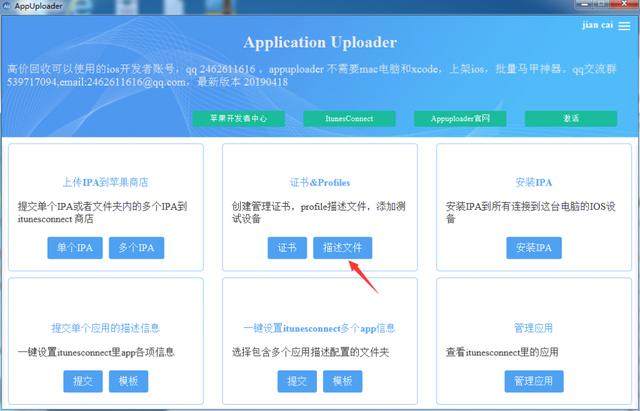Click 提交 under 提交单个应用的描述信息
The width and height of the screenshot is (640, 411).
83,381
